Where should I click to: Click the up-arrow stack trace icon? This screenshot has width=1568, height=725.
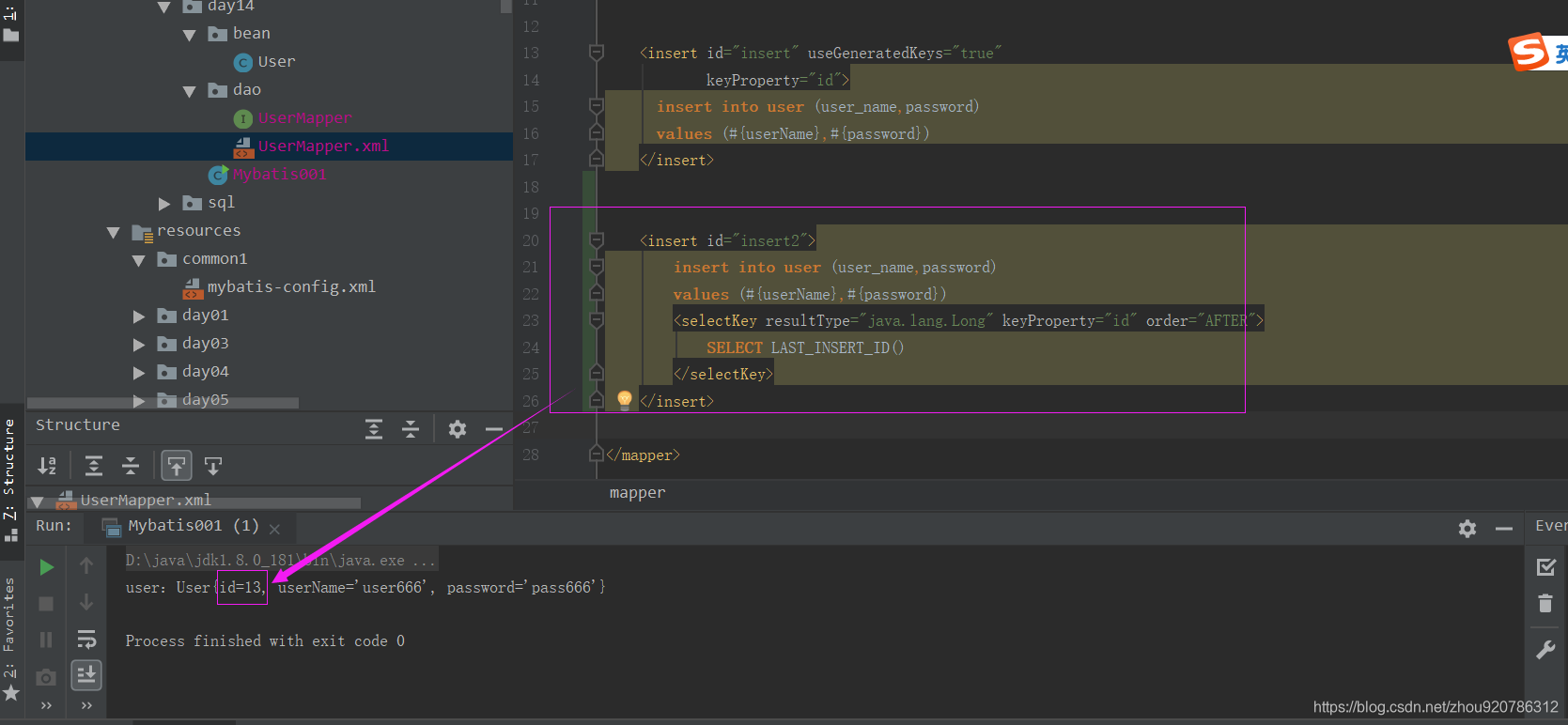click(86, 564)
